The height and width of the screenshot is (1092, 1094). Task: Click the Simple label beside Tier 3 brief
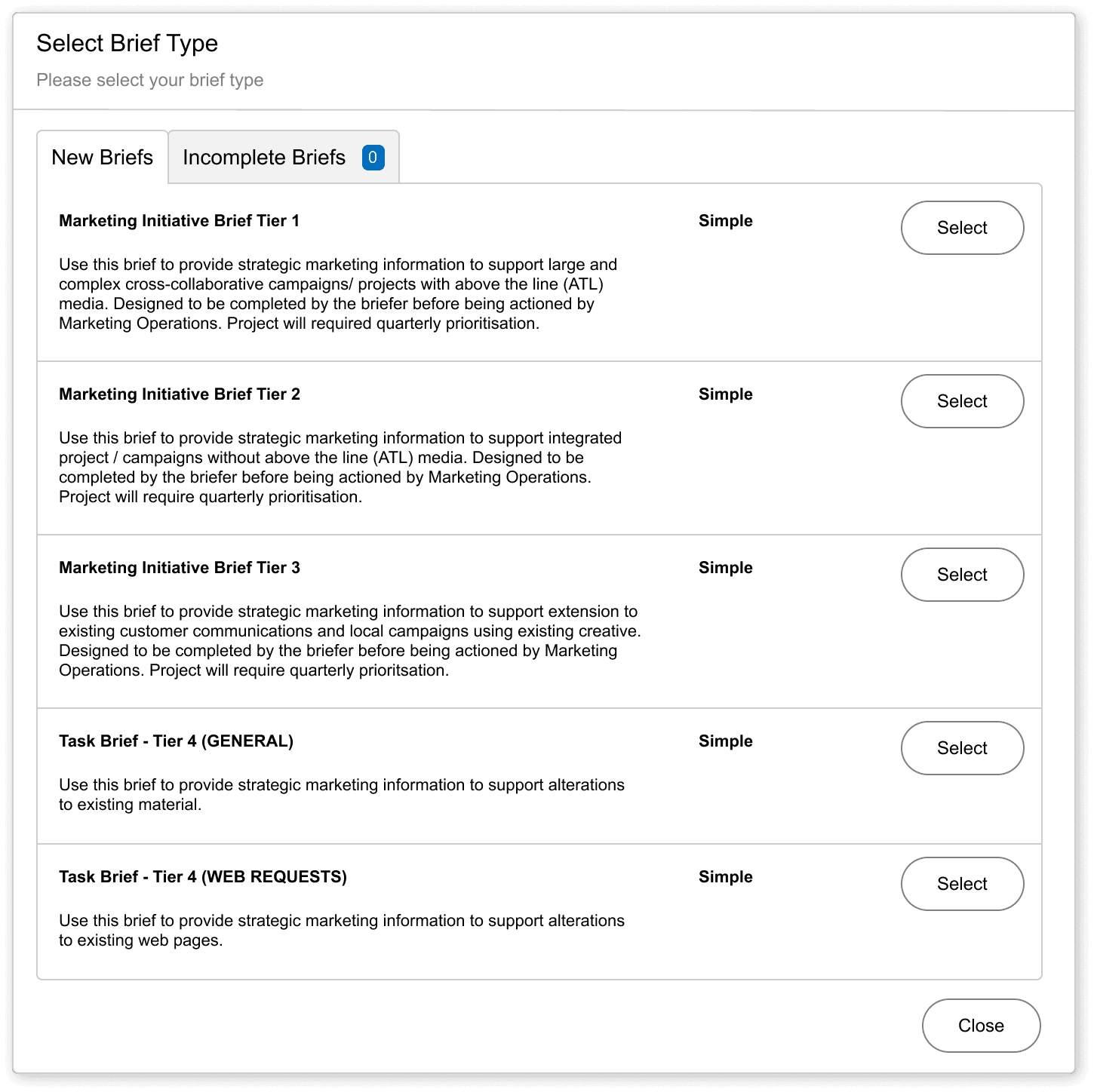tap(725, 567)
